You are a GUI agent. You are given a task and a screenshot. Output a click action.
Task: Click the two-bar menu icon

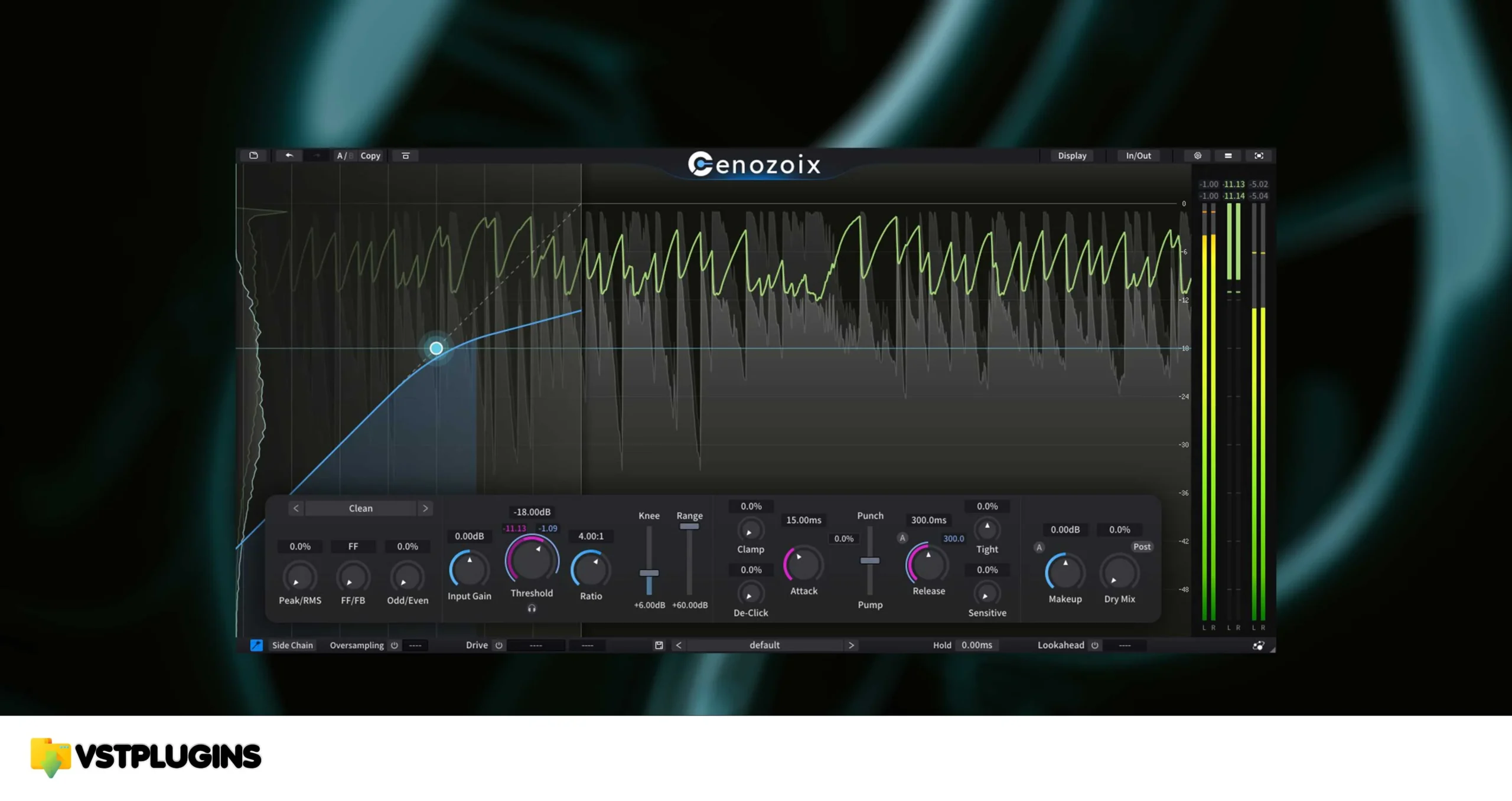[x=1228, y=155]
